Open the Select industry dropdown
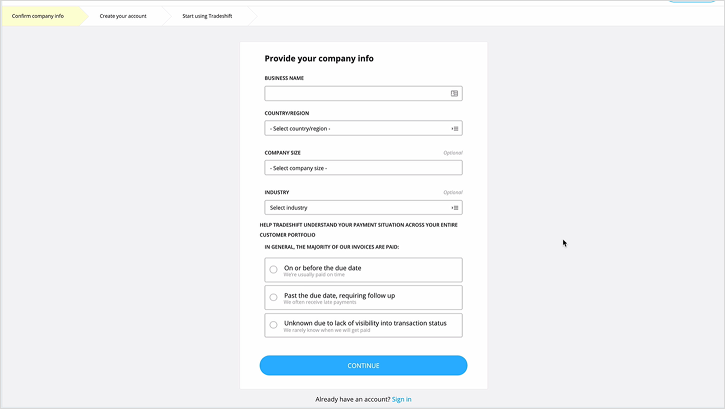This screenshot has width=725, height=409. [355, 208]
